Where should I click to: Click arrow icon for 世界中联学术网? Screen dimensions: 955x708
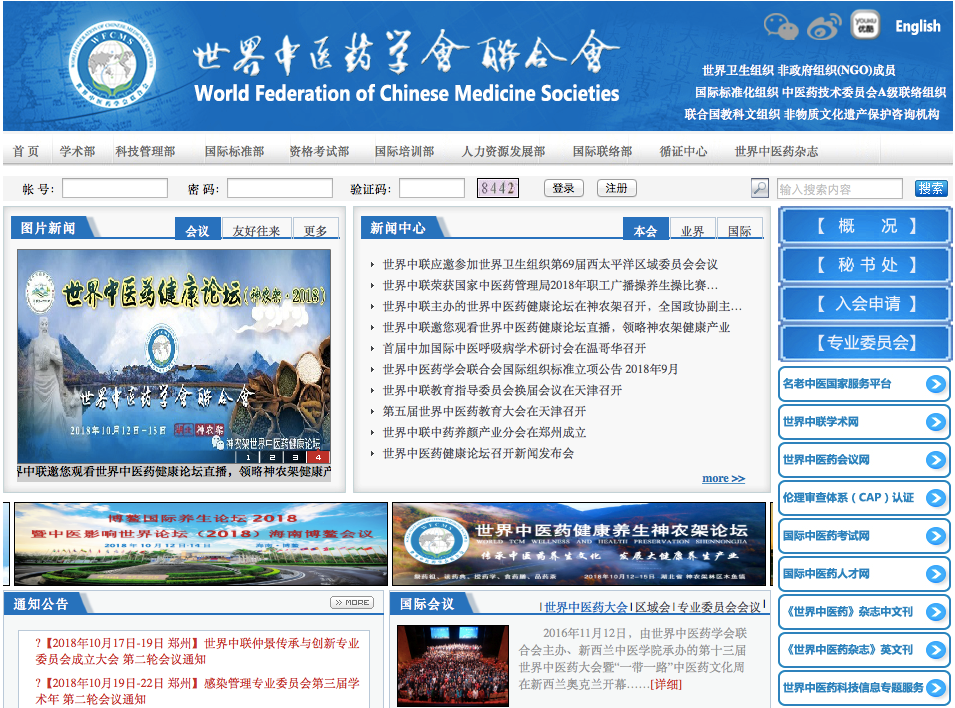[x=936, y=422]
